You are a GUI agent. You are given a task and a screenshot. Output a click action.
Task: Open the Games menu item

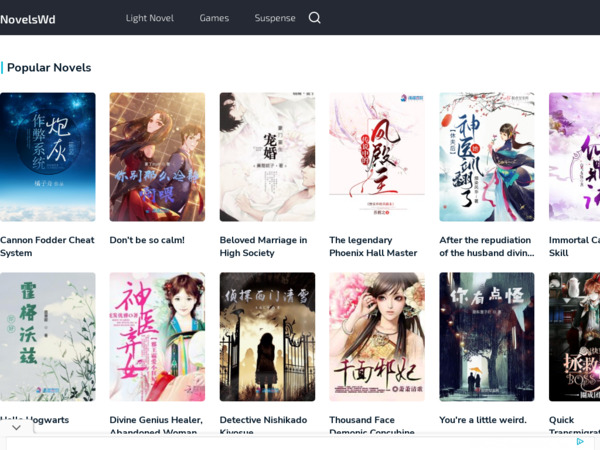click(x=214, y=18)
